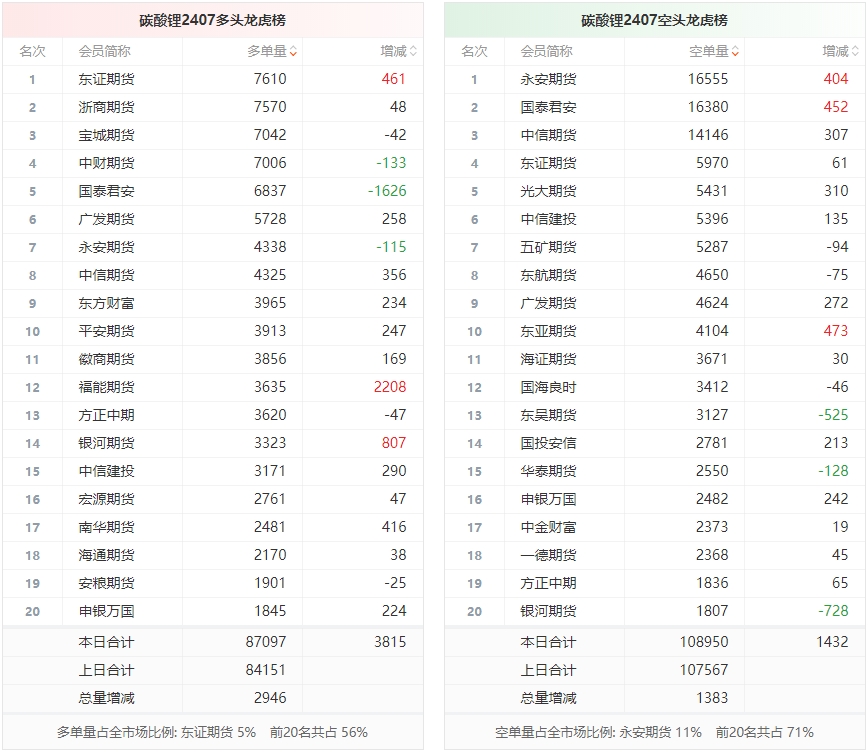Select 宝城期货 row name
This screenshot has width=868, height=753.
pos(106,135)
